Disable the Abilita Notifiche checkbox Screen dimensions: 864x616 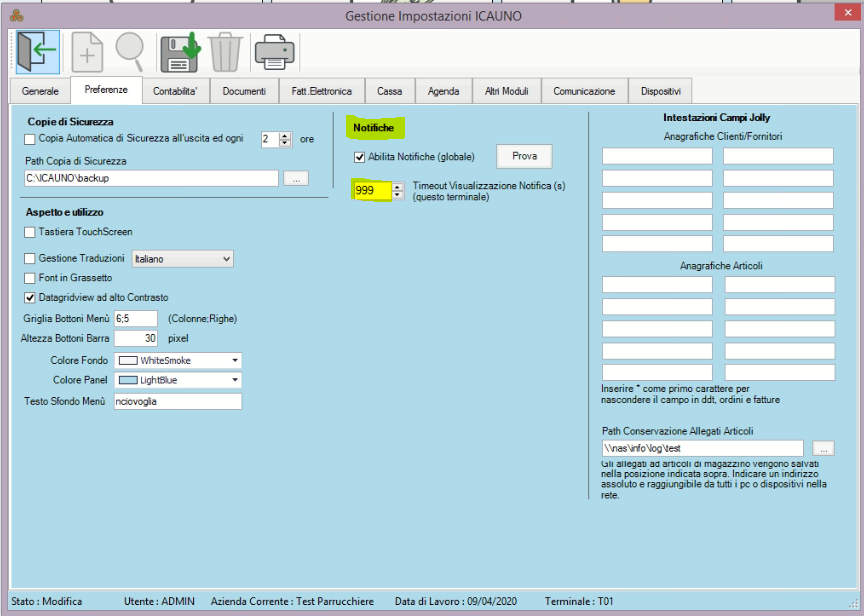[x=359, y=157]
